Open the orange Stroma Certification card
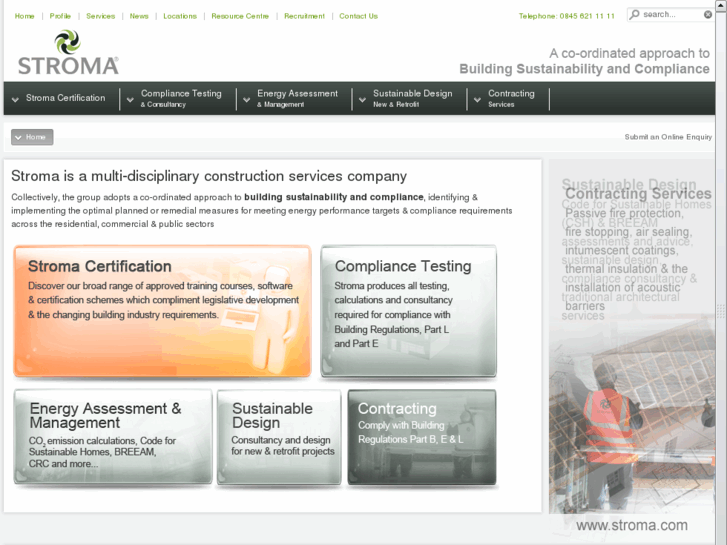727x545 pixels. point(162,311)
